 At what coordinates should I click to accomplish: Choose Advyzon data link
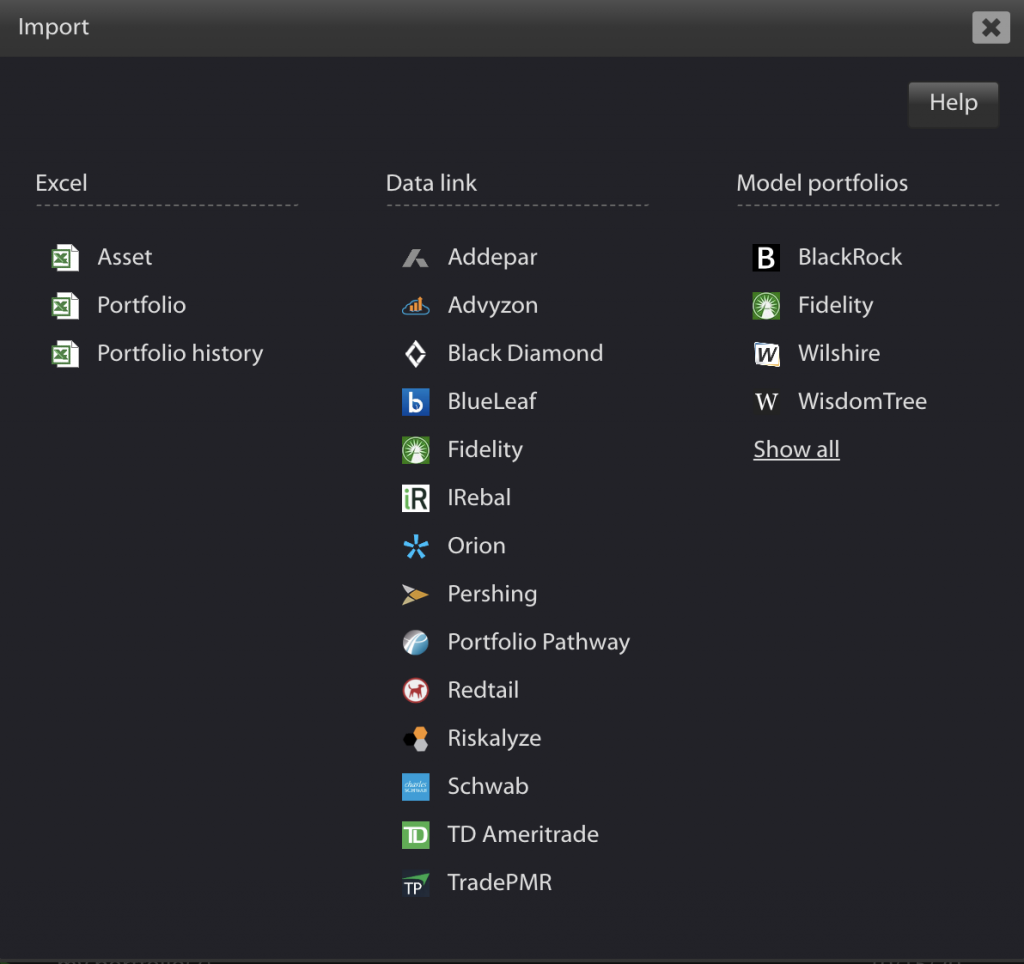(493, 306)
